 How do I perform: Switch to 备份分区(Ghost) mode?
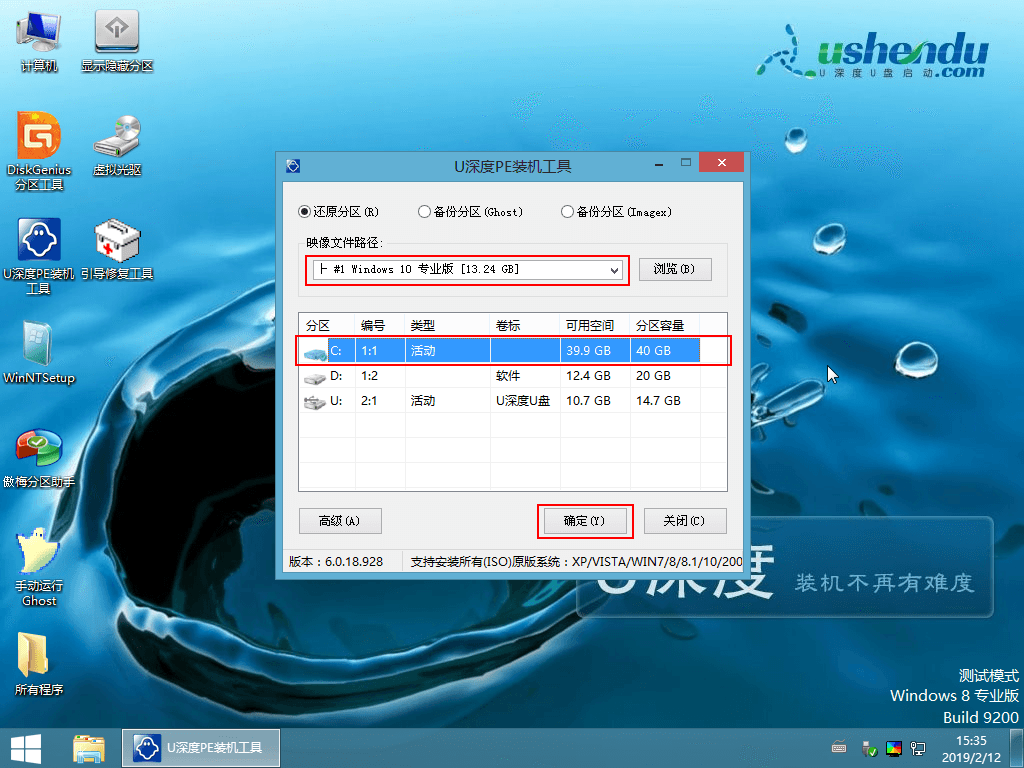(x=424, y=212)
